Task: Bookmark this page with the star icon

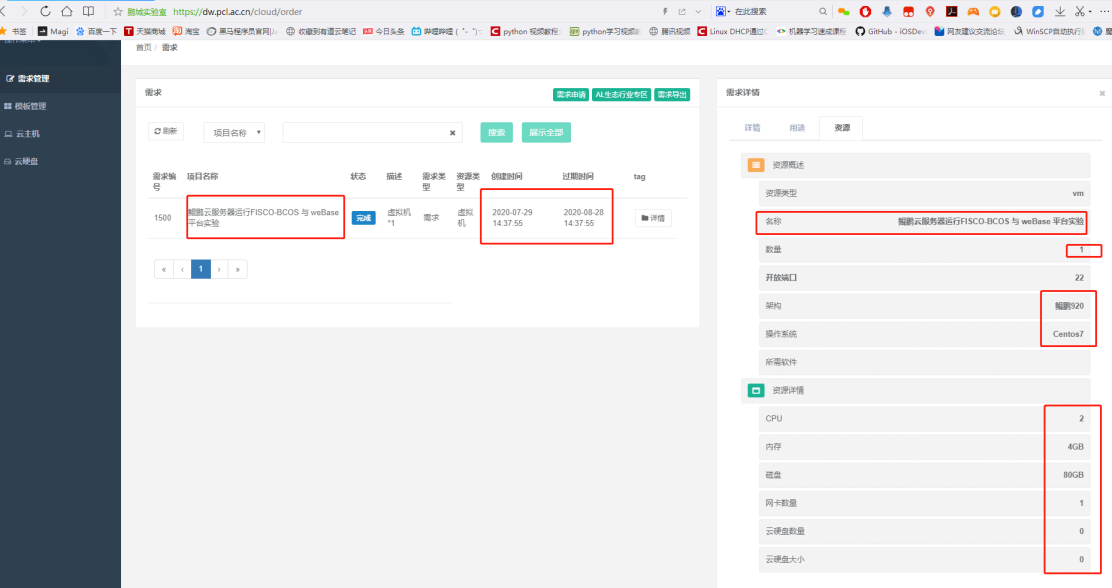Action: tap(118, 11)
